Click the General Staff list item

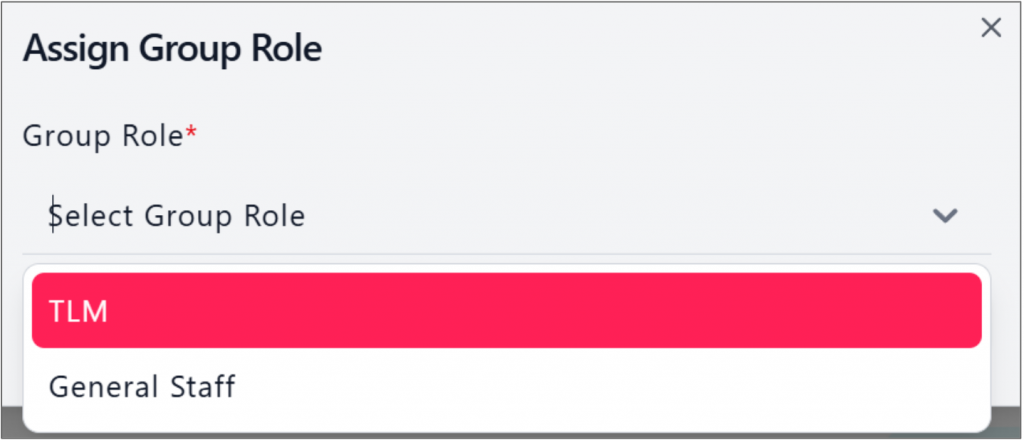click(142, 386)
